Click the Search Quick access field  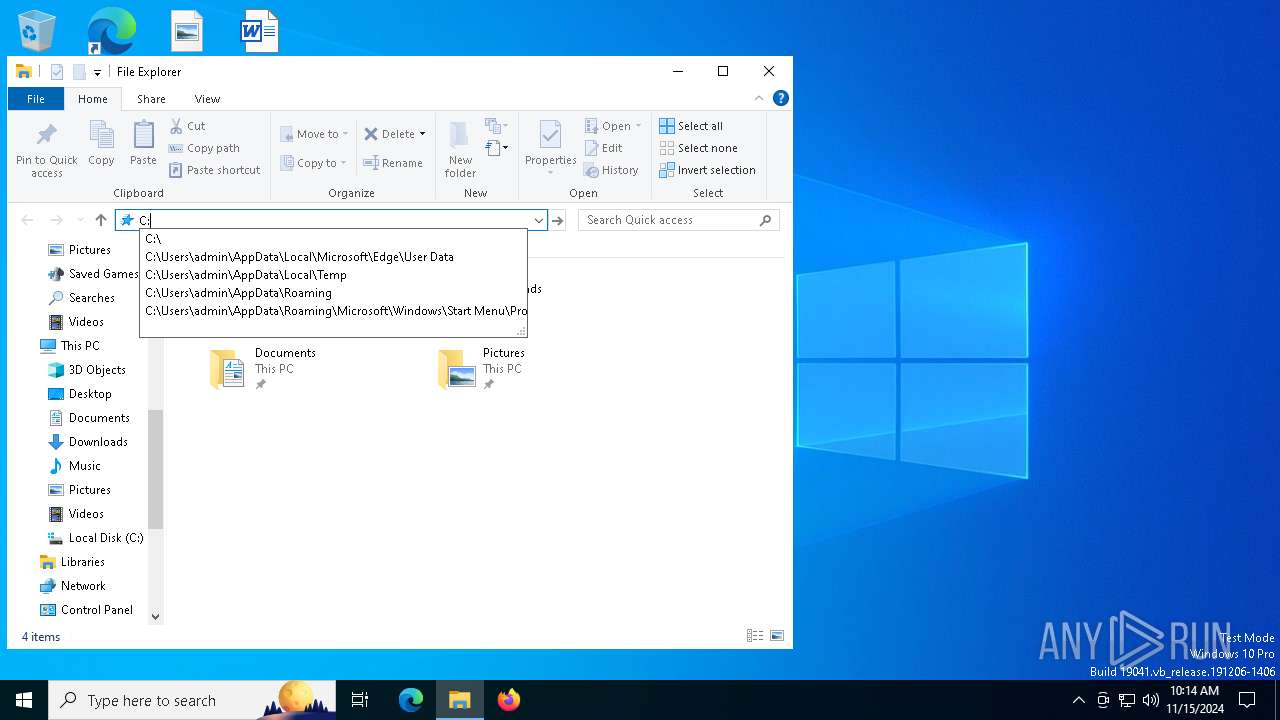(x=668, y=220)
